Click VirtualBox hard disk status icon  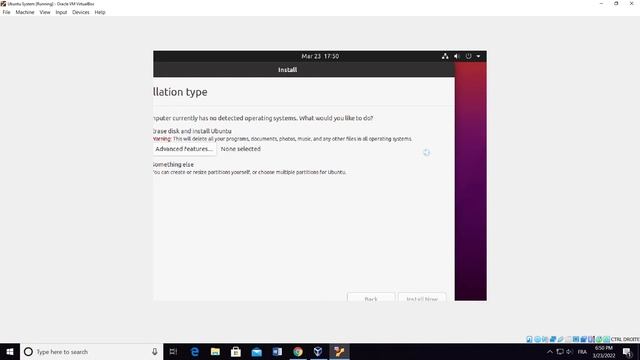point(529,339)
